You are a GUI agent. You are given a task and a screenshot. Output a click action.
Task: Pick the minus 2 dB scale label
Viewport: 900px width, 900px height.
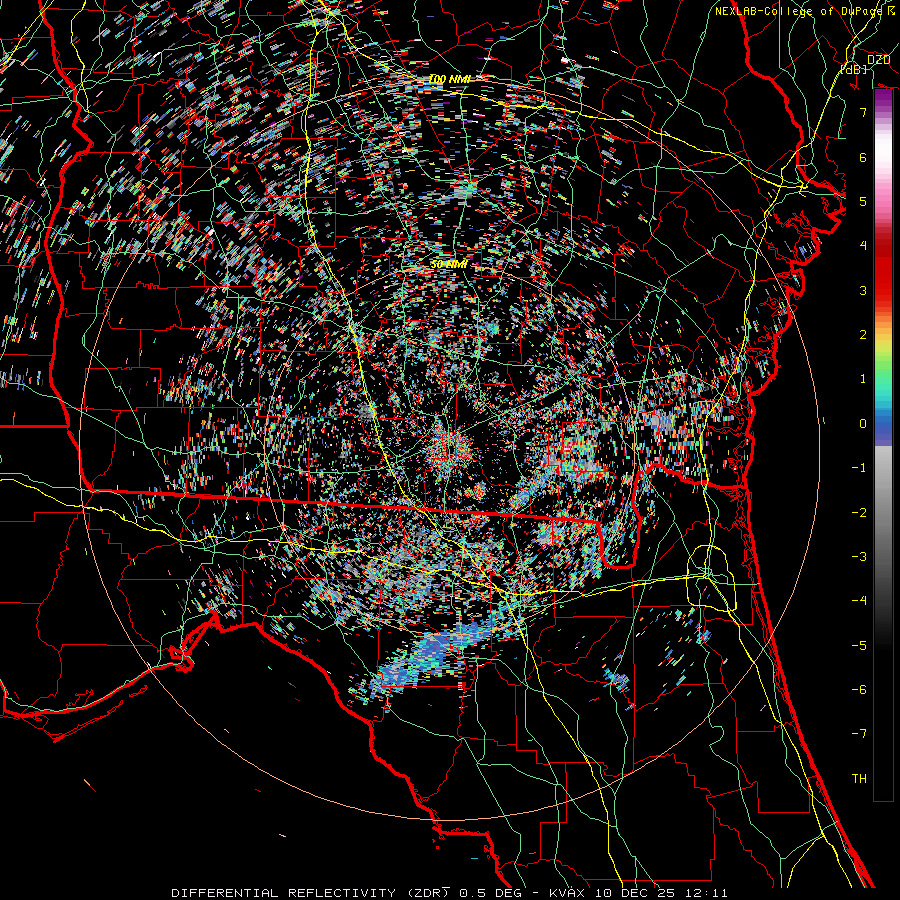[x=859, y=513]
